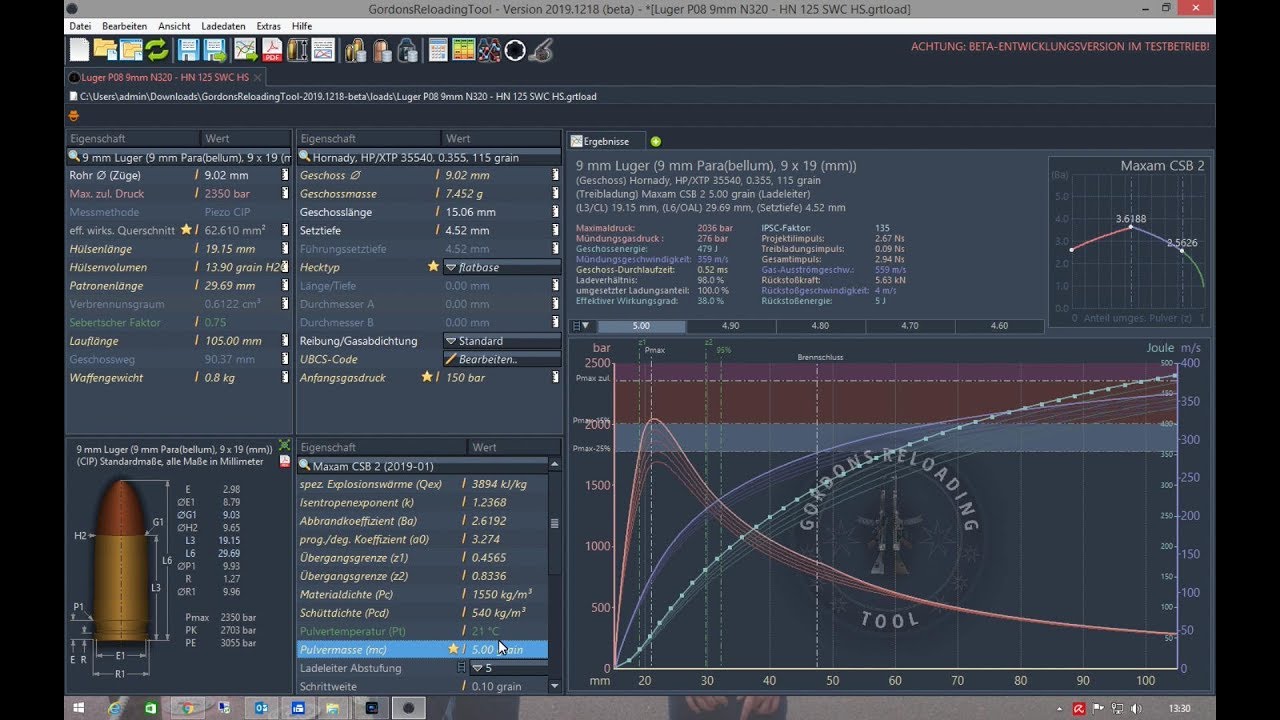Click the PDF icon beside cartridge drawing
Viewport: 1280px width, 720px height.
point(285,461)
